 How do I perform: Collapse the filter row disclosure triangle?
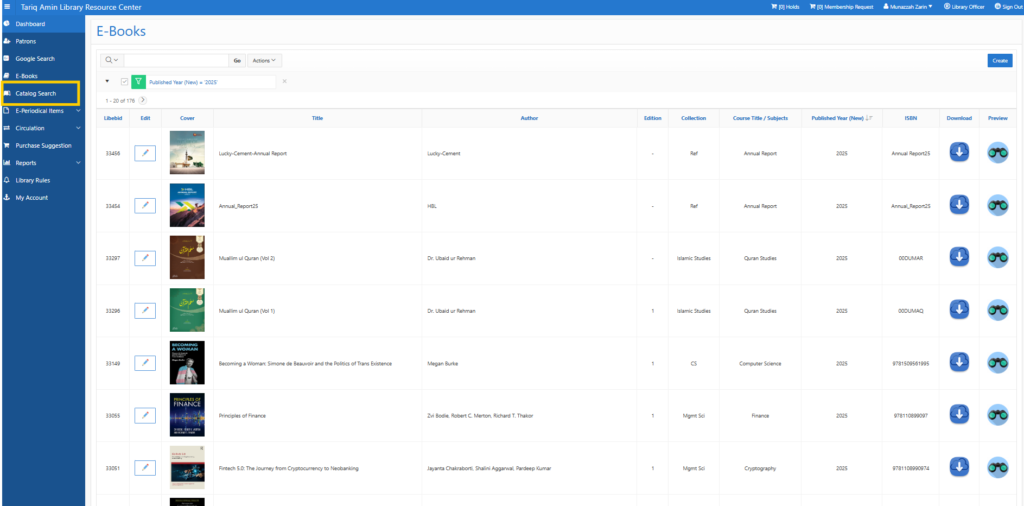click(x=107, y=81)
